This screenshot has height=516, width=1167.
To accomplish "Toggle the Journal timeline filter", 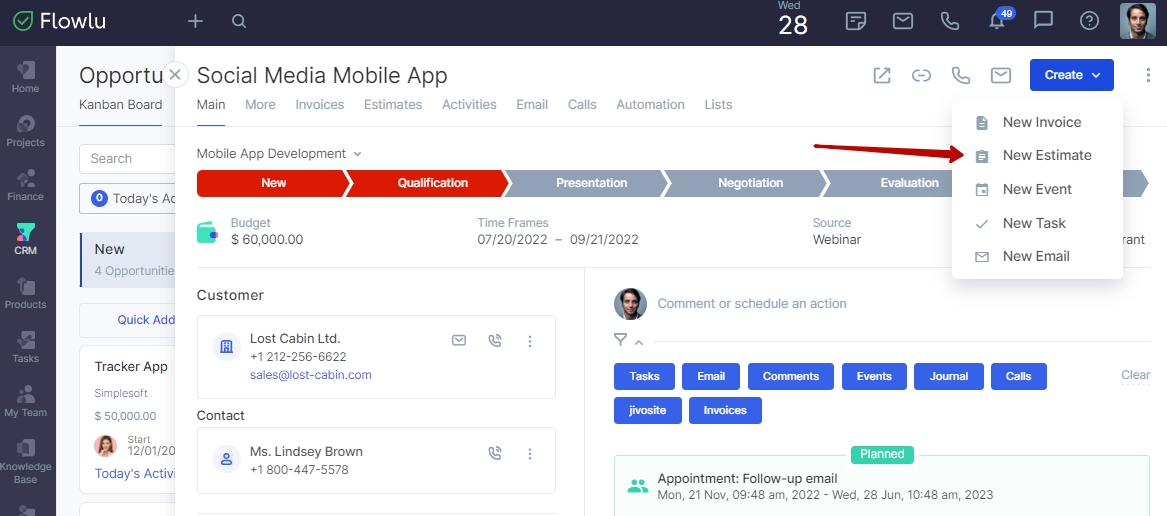I will (949, 377).
